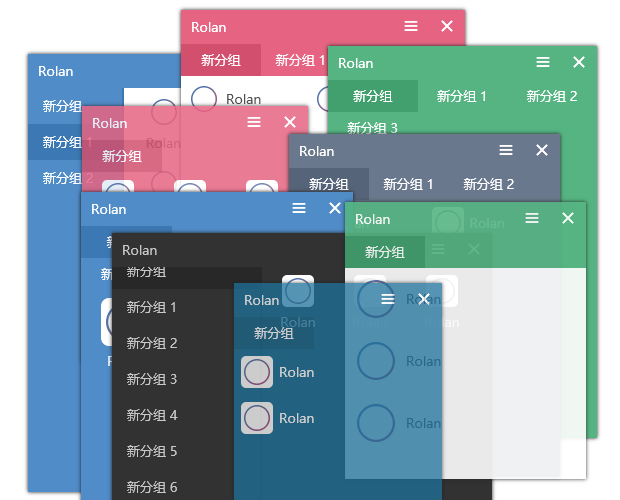Close the teal Rolan window
This screenshot has height=500, width=620.
point(424,299)
